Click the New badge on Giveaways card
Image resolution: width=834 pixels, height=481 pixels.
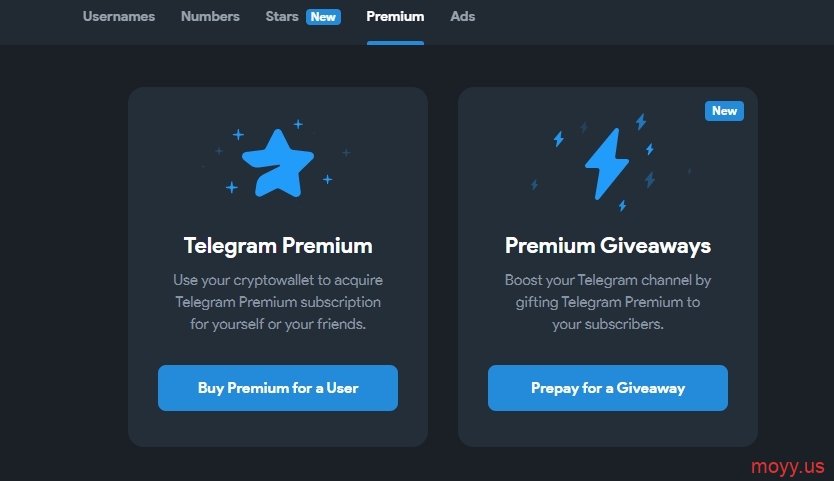pyautogui.click(x=724, y=111)
